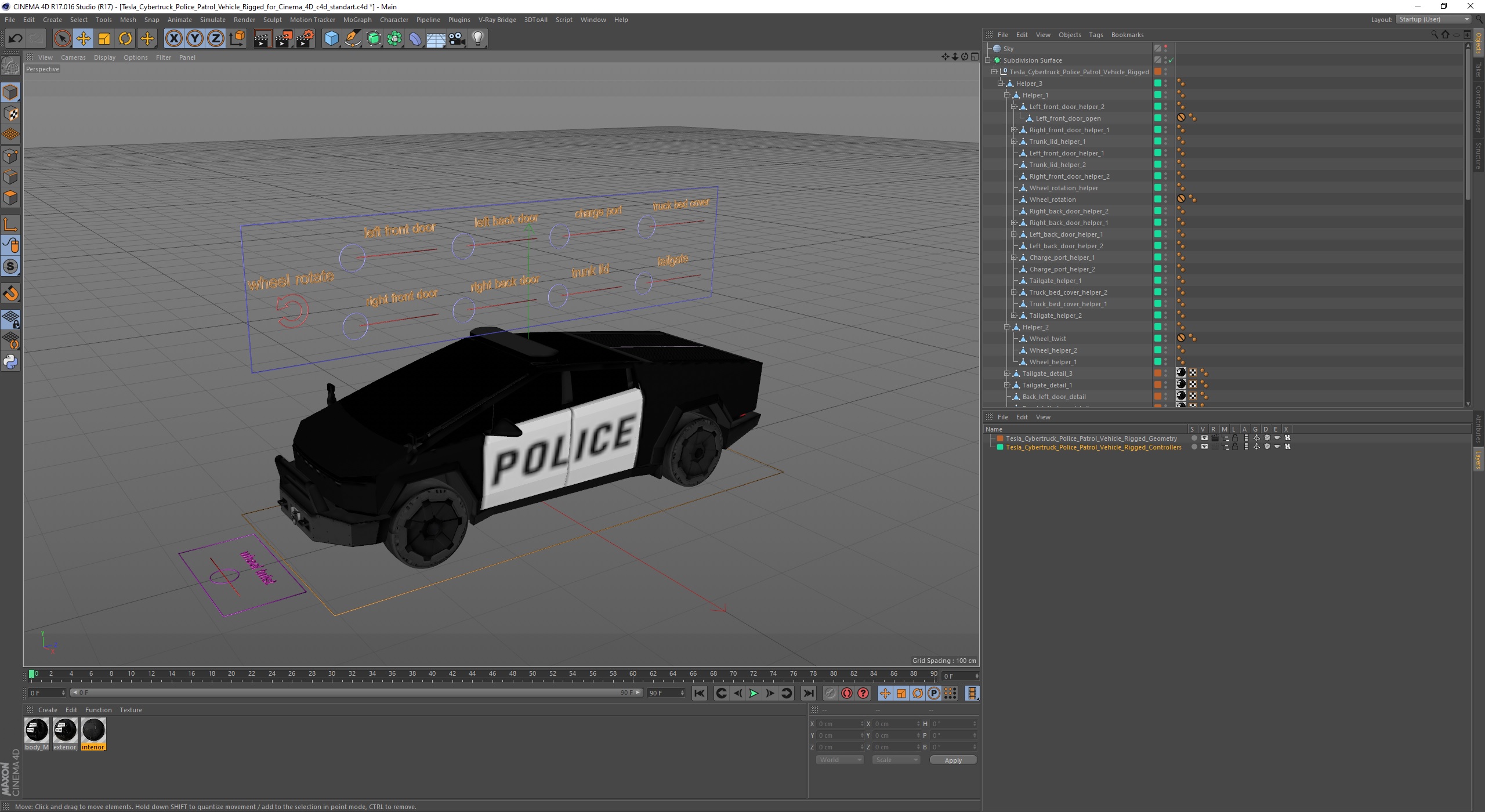Collapse Helper_1 tree node
The image size is (1485, 812).
point(1008,95)
